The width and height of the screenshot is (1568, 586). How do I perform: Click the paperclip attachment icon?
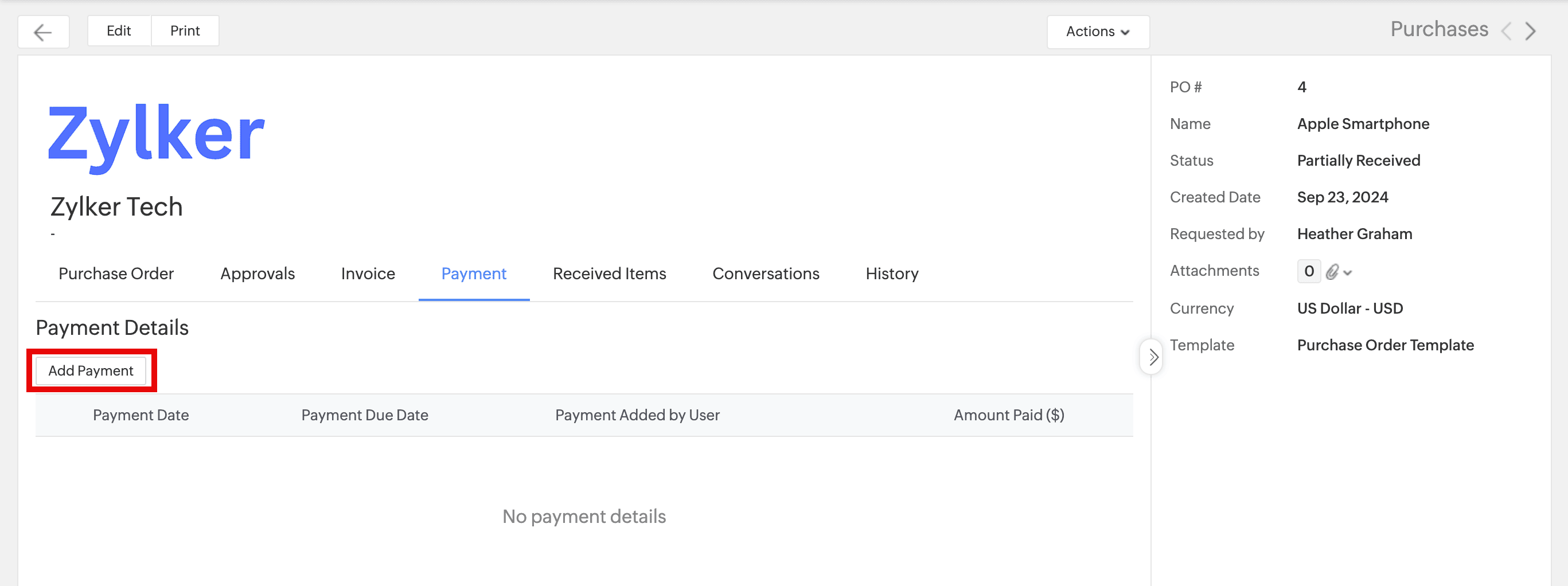(x=1332, y=272)
